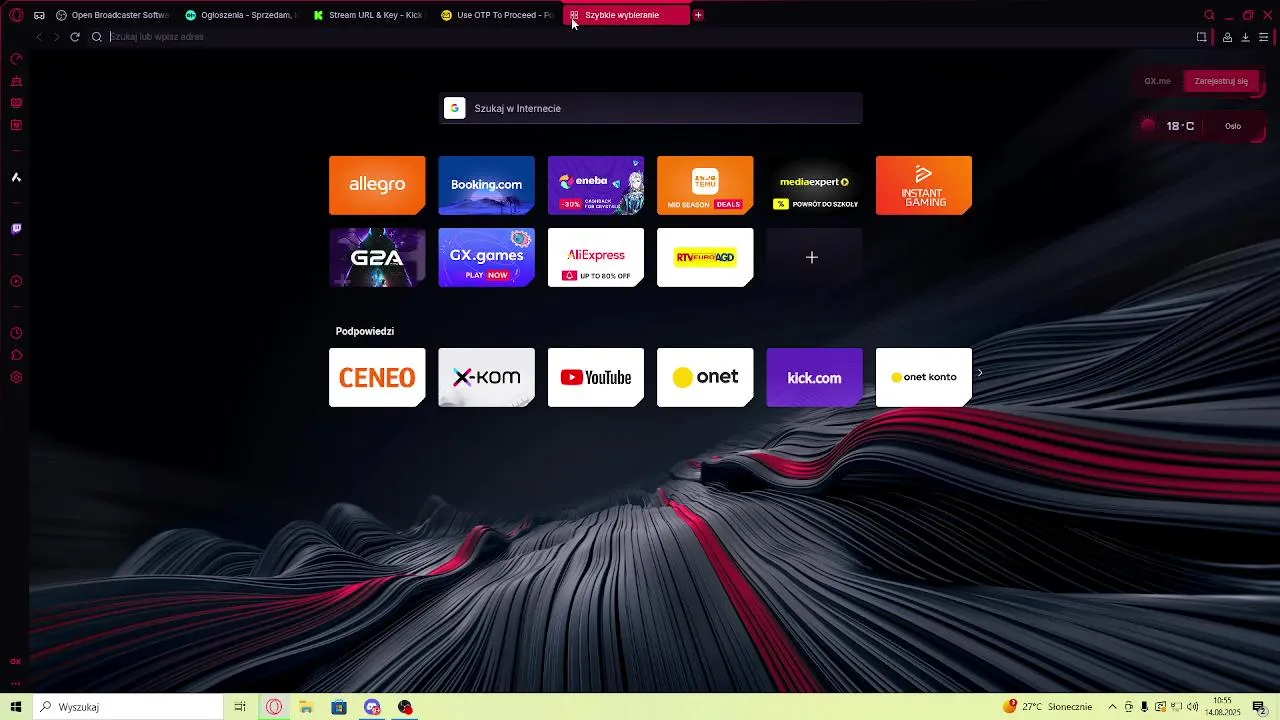Show hidden tray icons chevron
The width and height of the screenshot is (1280, 720).
click(x=1112, y=707)
